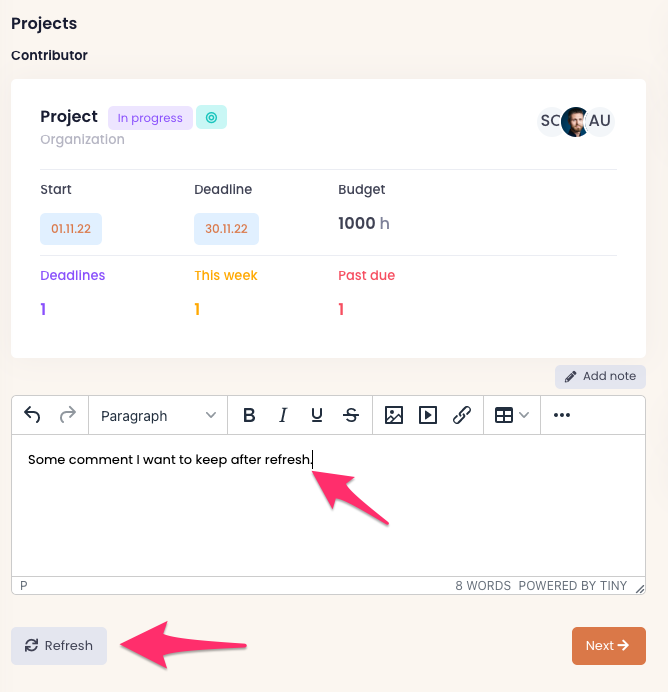This screenshot has width=668, height=692.
Task: Click the editor resize handle corner
Action: click(640, 589)
